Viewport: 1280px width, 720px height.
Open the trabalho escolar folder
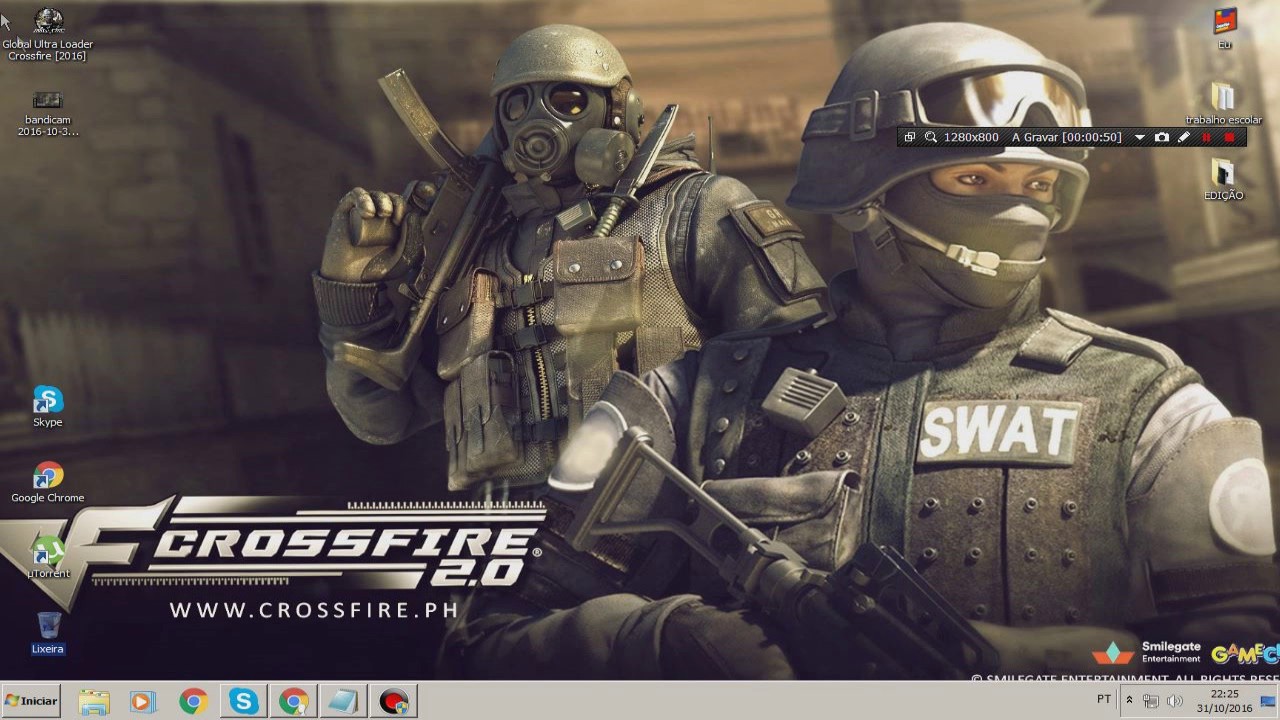click(x=1224, y=104)
